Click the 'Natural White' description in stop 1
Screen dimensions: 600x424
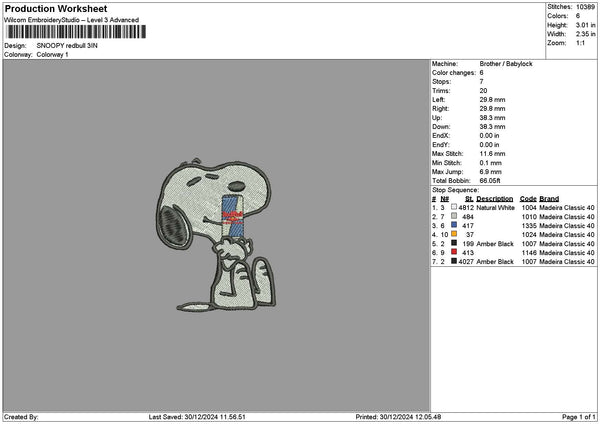click(495, 208)
